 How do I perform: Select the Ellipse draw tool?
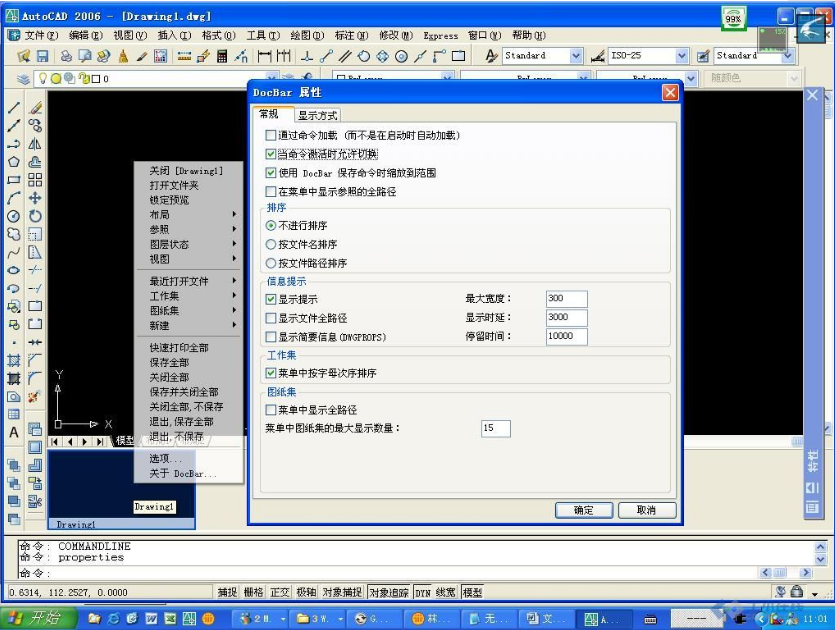tap(14, 270)
